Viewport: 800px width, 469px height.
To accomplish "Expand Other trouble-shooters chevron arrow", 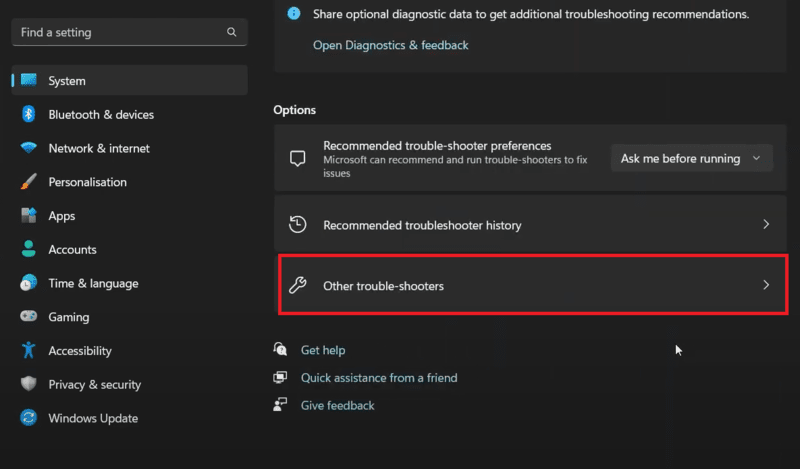I will click(x=766, y=285).
